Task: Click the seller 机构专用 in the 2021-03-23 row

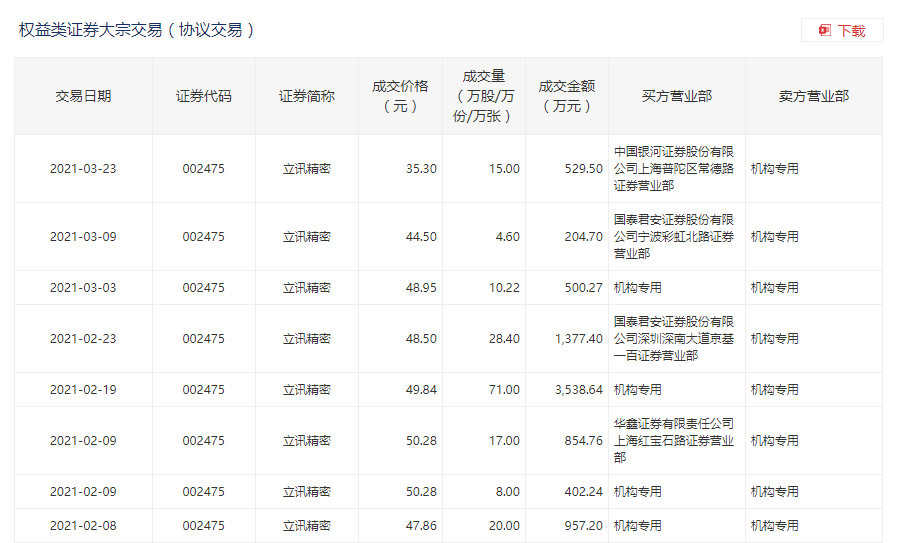Action: pos(775,169)
